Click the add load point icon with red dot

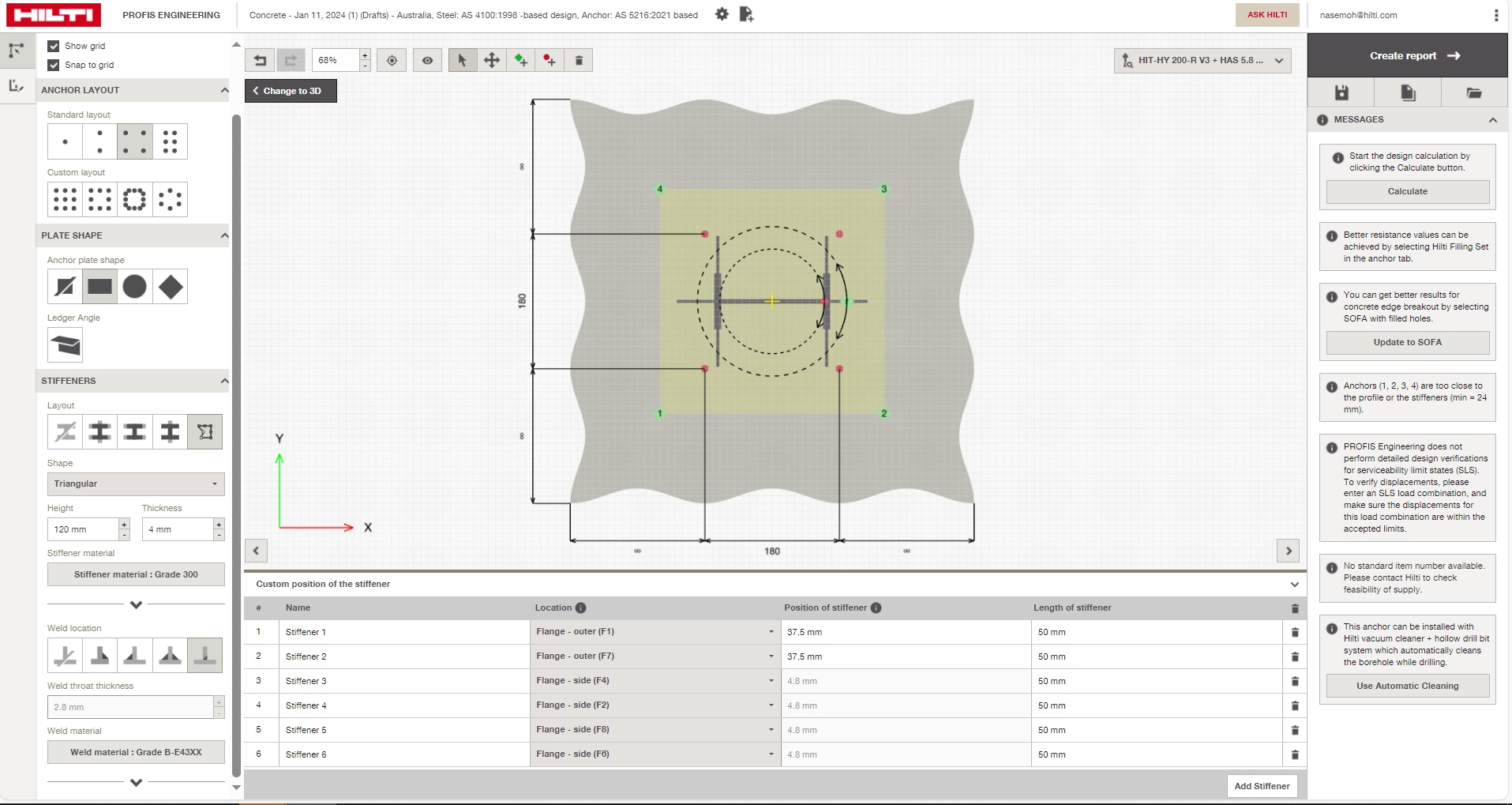click(x=550, y=60)
